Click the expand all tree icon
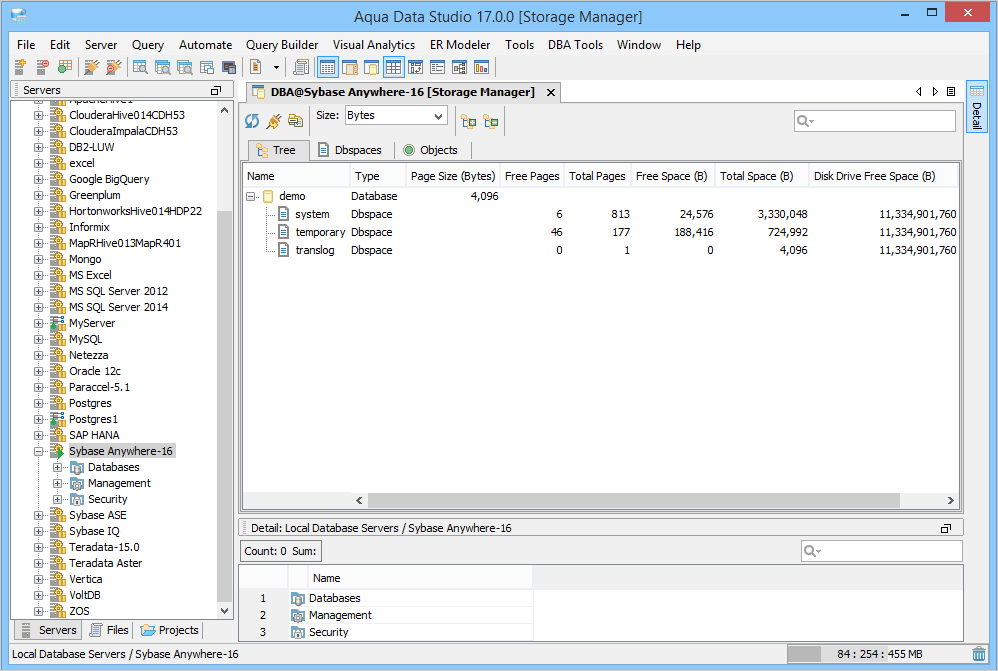Image resolution: width=998 pixels, height=671 pixels. point(469,121)
